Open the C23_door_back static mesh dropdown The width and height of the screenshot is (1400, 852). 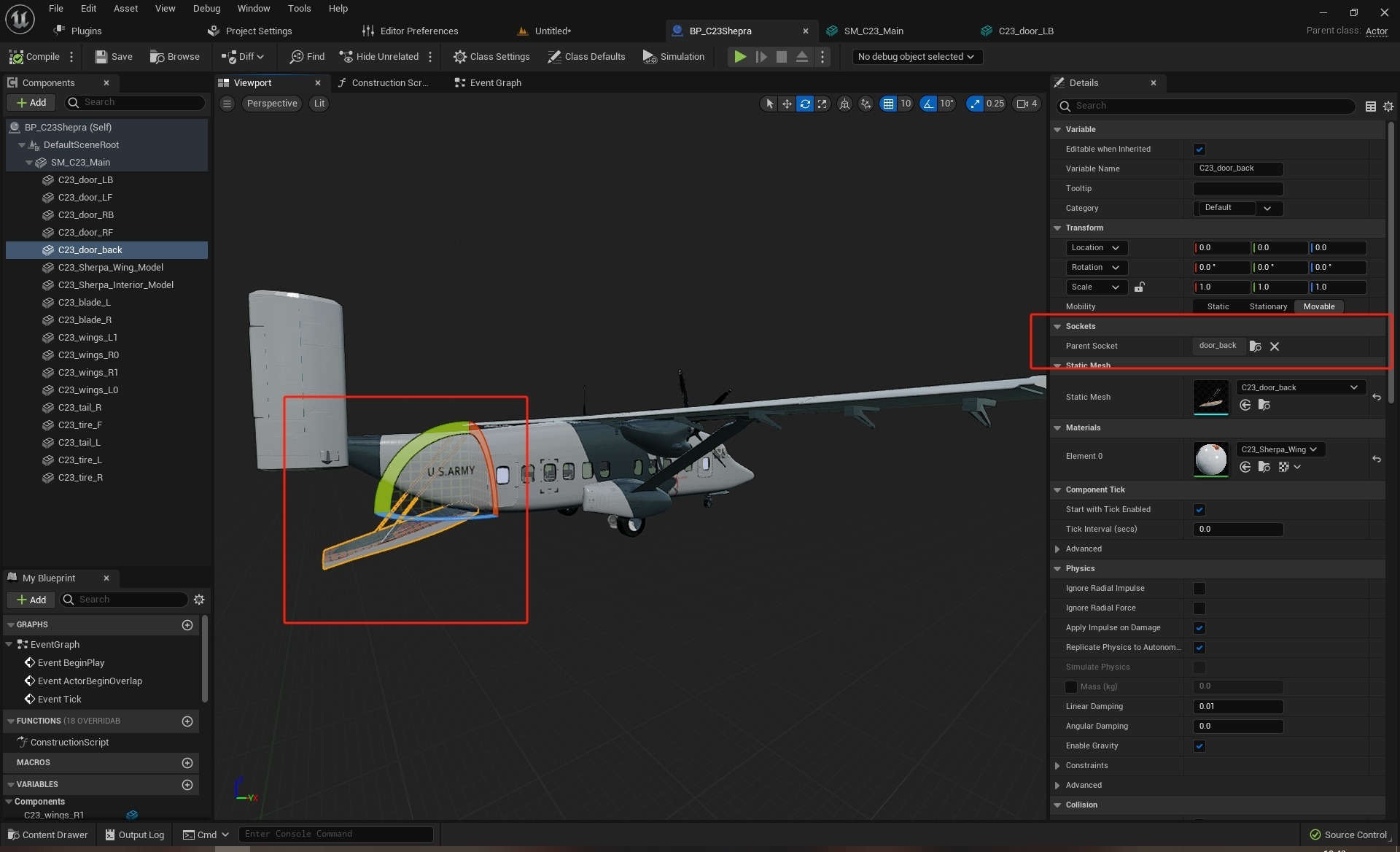pos(1299,388)
